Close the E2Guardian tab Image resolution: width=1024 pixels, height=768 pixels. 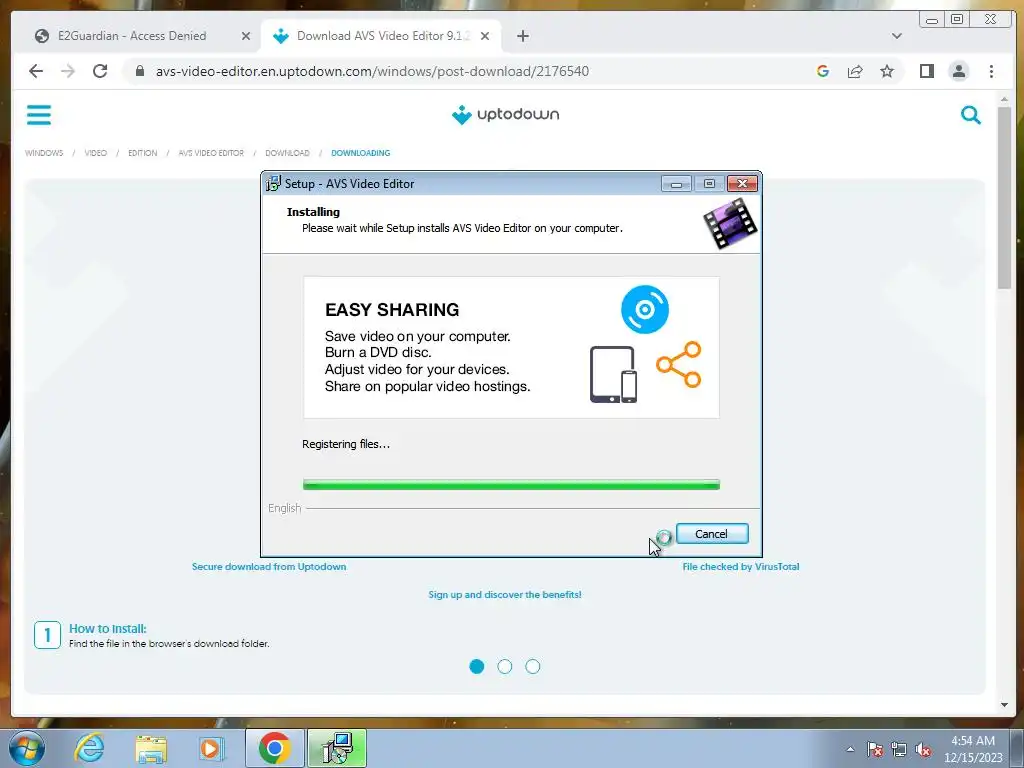point(246,36)
